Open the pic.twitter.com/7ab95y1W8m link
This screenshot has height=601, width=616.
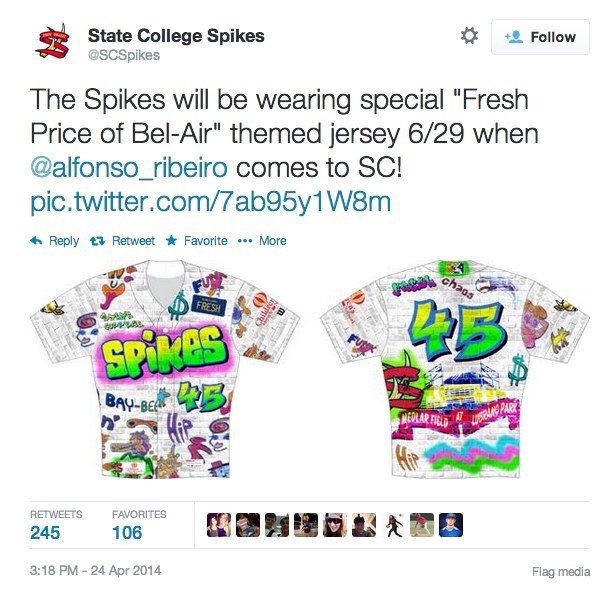coord(211,202)
